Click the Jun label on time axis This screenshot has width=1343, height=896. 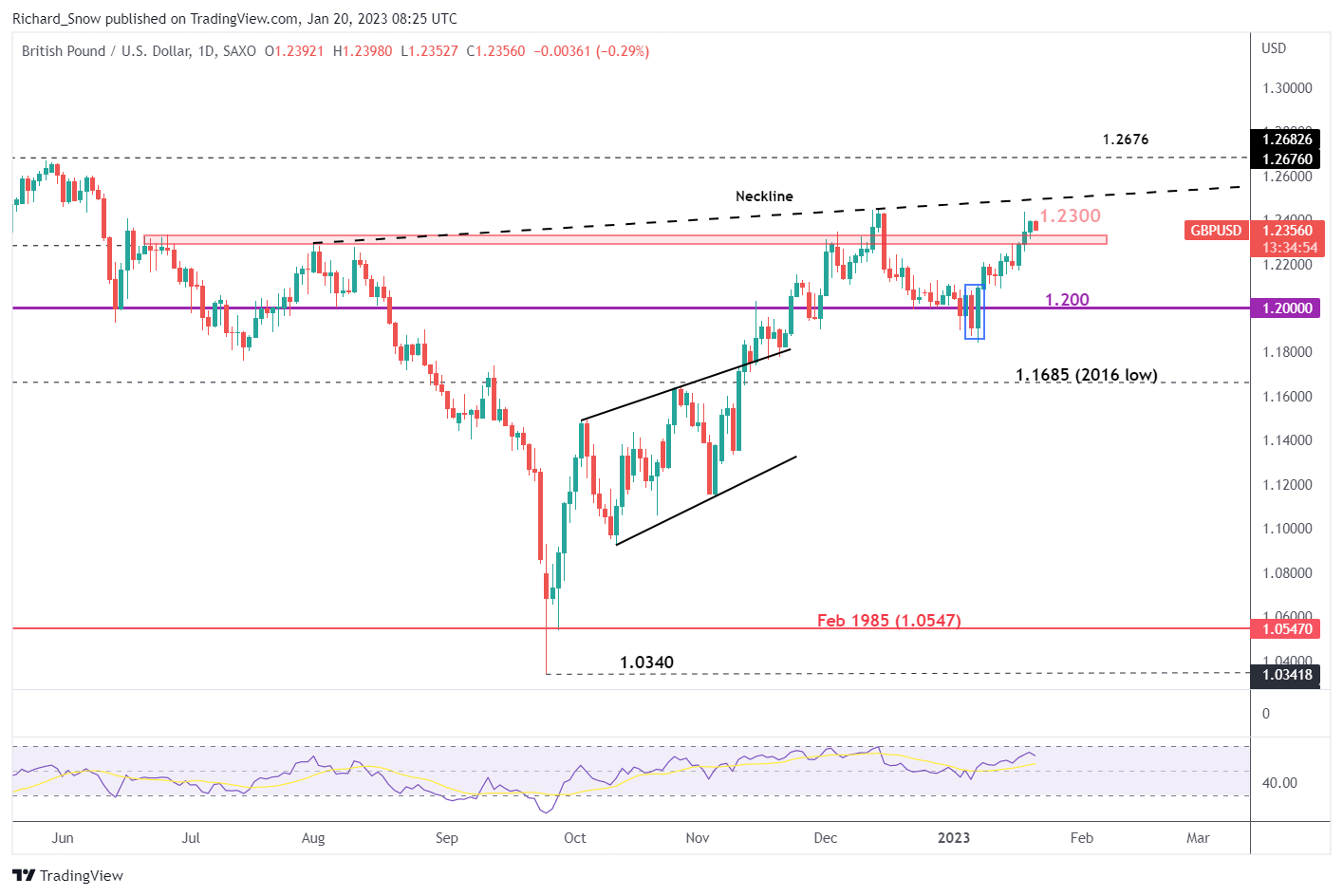coord(63,838)
